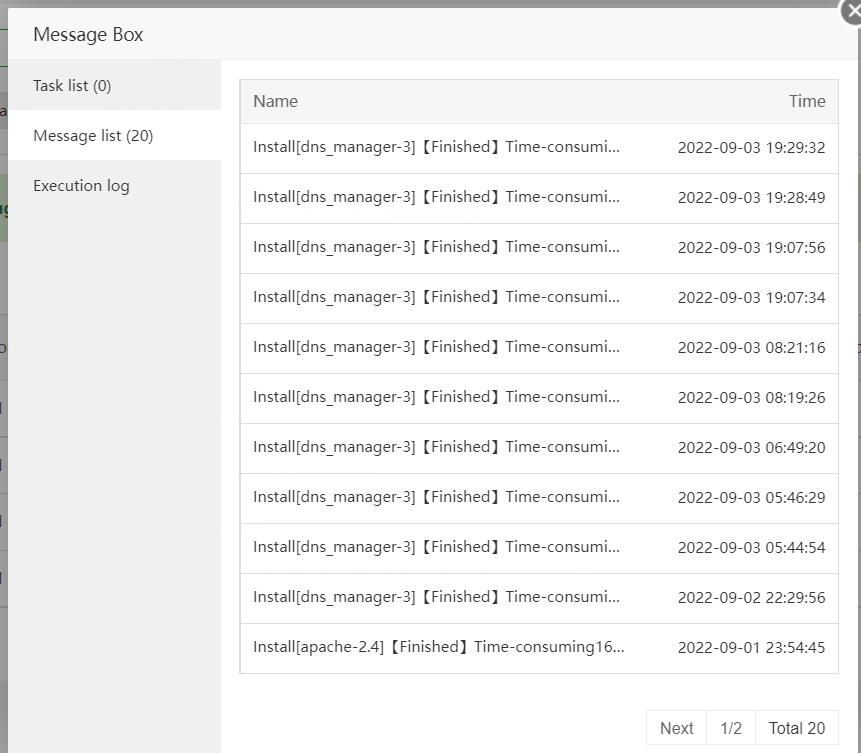Click the 1/2 page indicator
Screen dimensions: 861x753
click(731, 728)
